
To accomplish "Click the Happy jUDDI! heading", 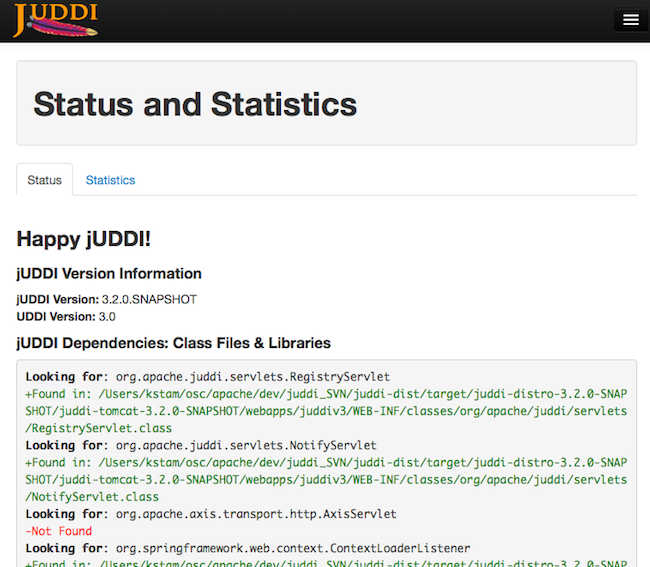I will [x=83, y=238].
